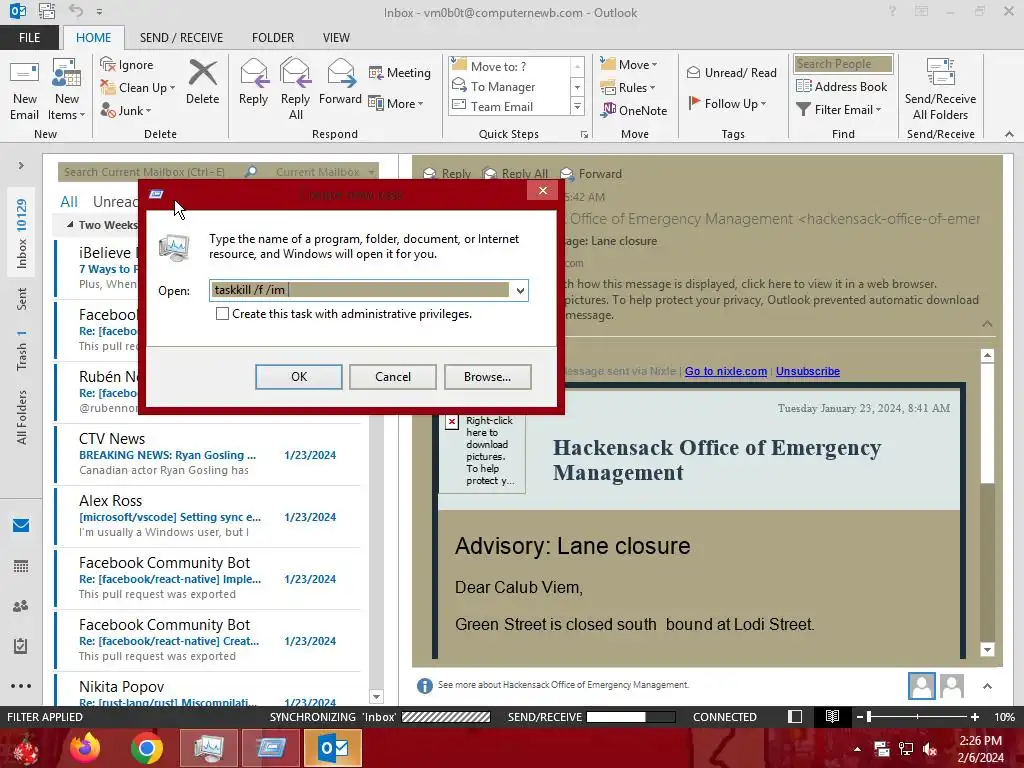Image resolution: width=1024 pixels, height=768 pixels.
Task: Expand the Junk dropdown
Action: (x=149, y=111)
